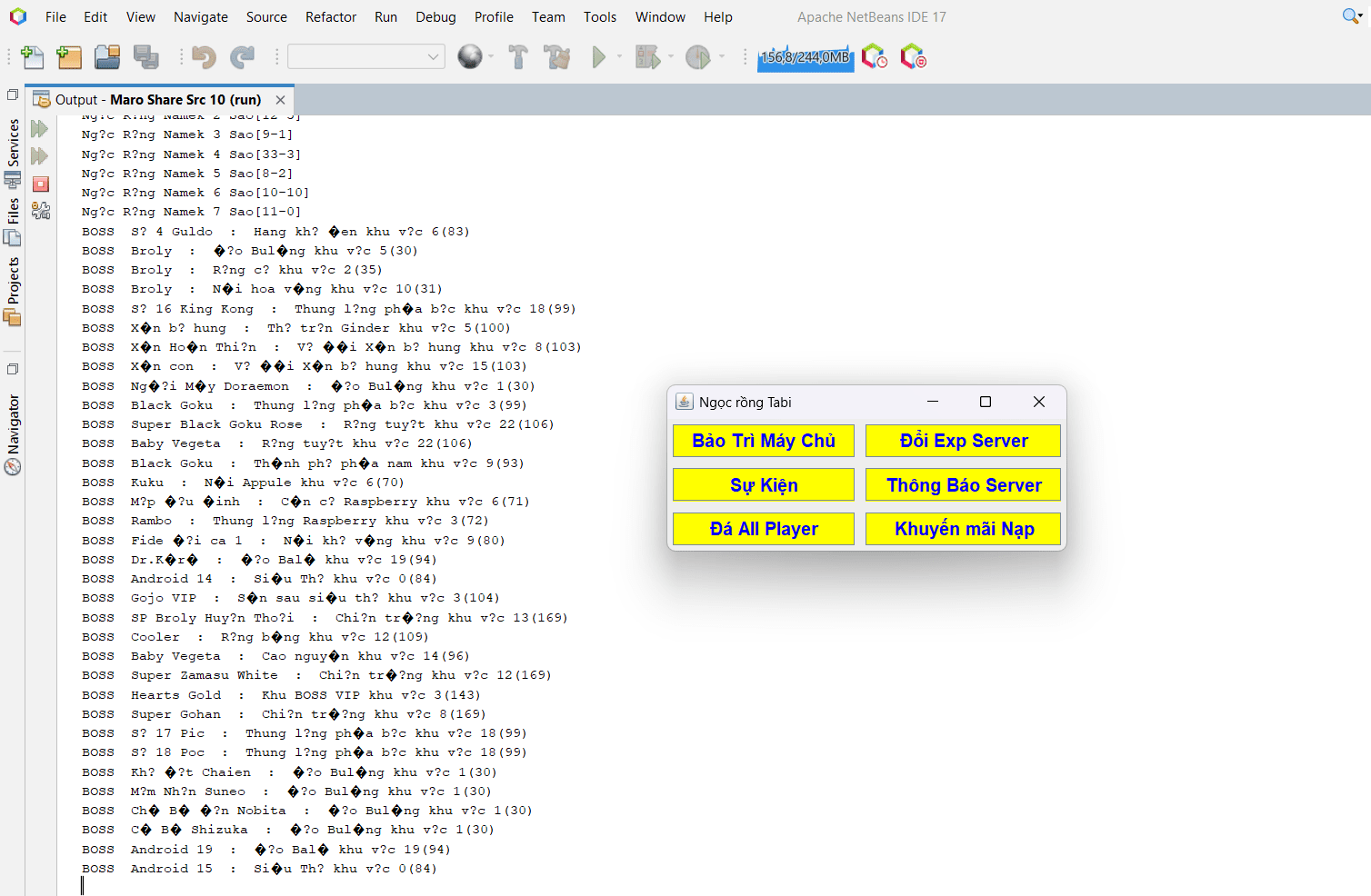Click the Debug Project icon
1371x896 pixels.
click(x=647, y=57)
